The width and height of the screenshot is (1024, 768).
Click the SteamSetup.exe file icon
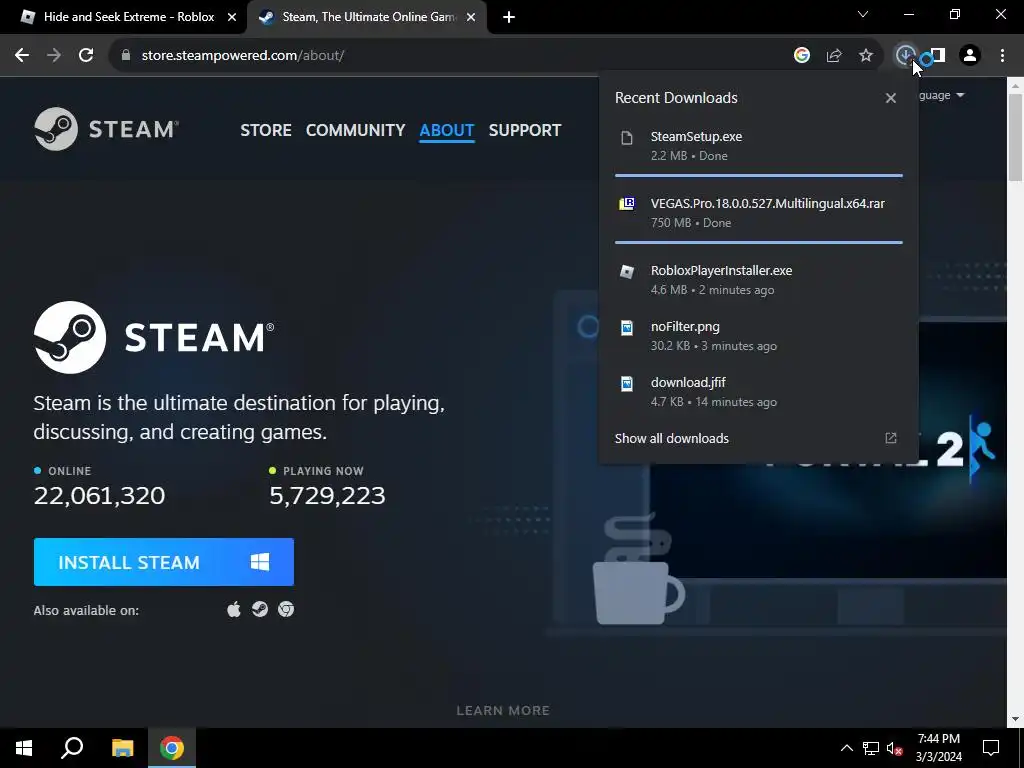[627, 138]
